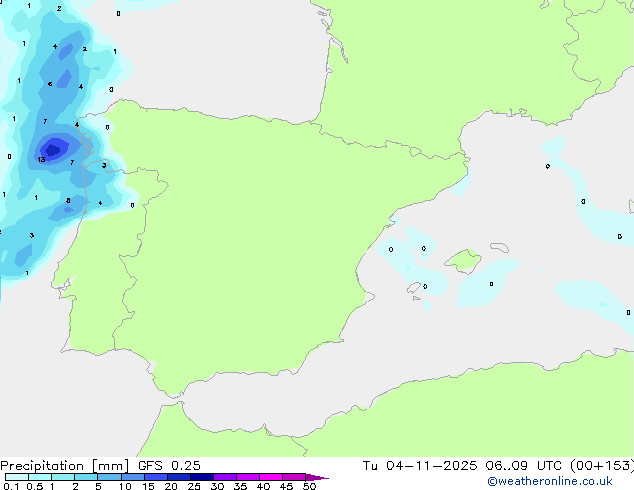Click the date 'Tu 04-11-2025'
The height and width of the screenshot is (490, 634).
tap(420, 466)
